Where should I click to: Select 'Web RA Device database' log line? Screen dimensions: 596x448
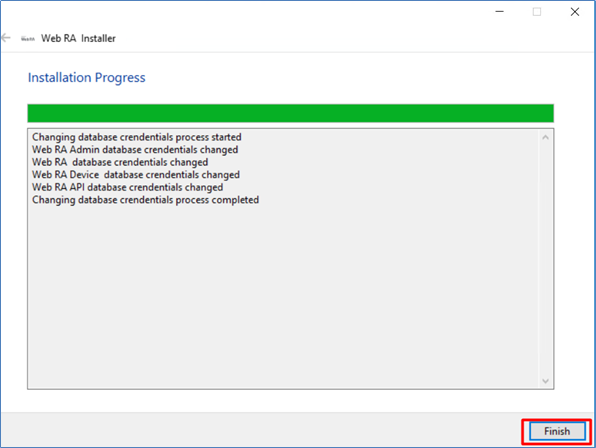136,174
